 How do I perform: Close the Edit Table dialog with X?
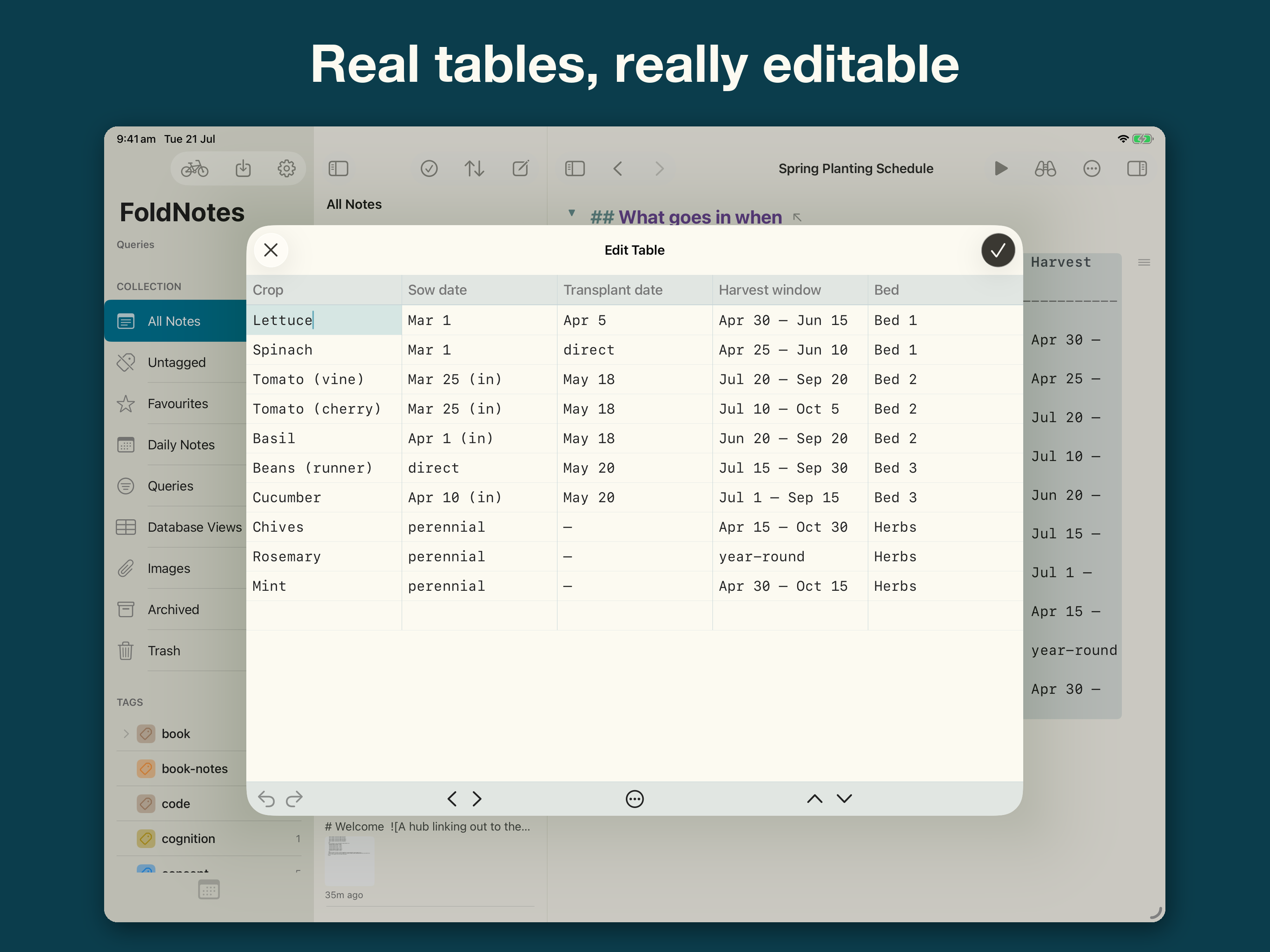pyautogui.click(x=271, y=250)
